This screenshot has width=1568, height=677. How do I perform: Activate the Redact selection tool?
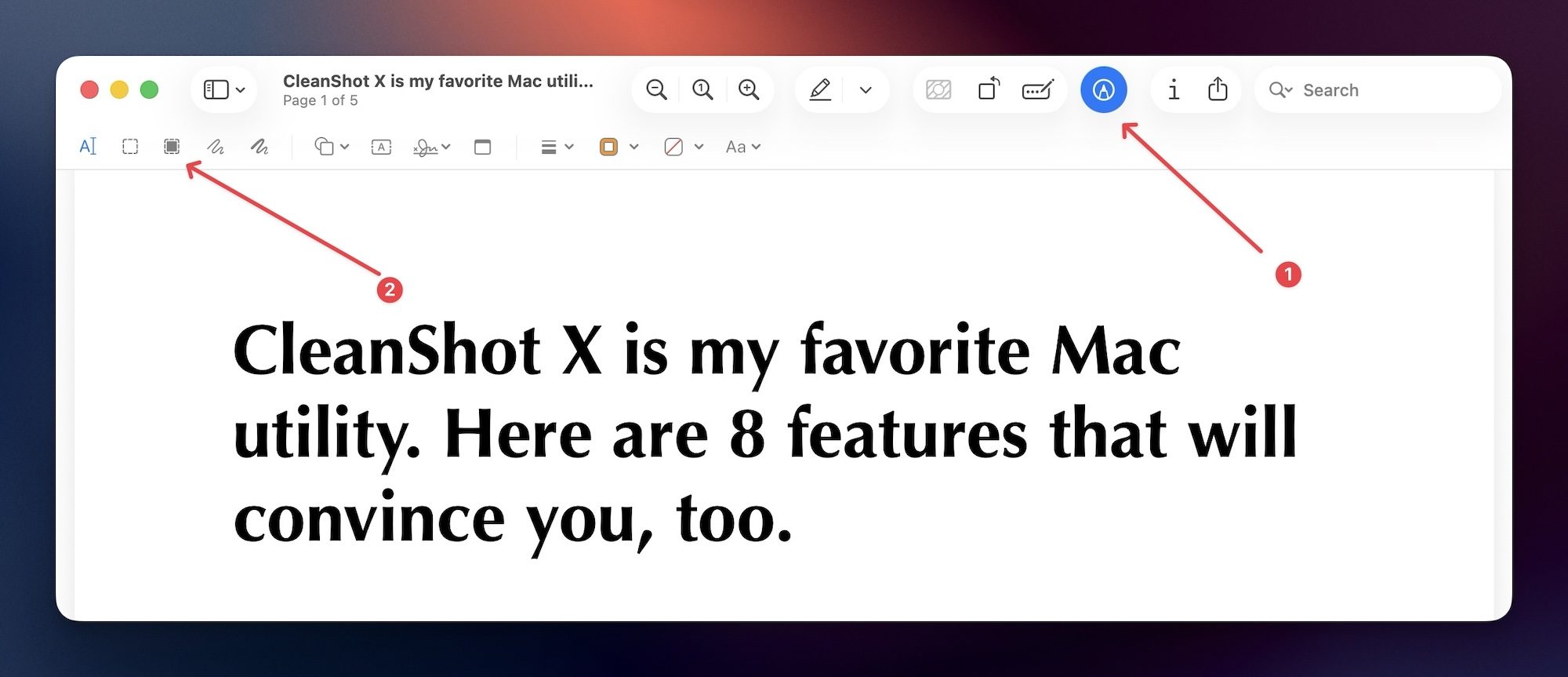172,147
